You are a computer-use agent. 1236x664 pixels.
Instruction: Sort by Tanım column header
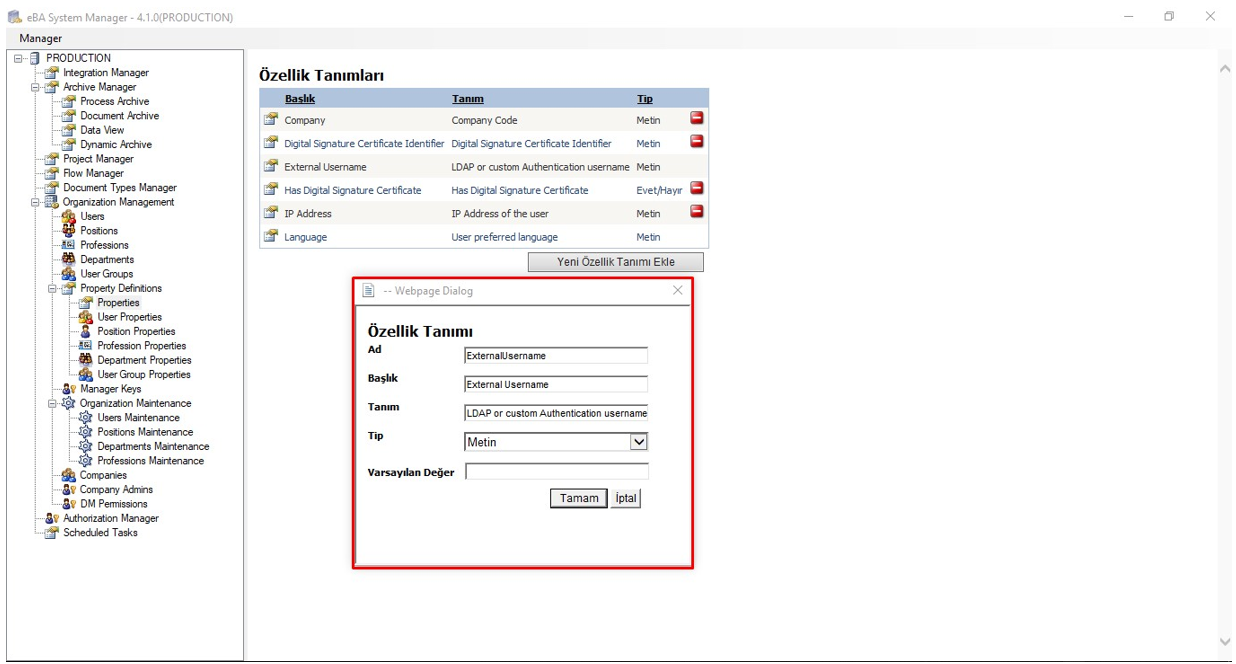tap(468, 99)
